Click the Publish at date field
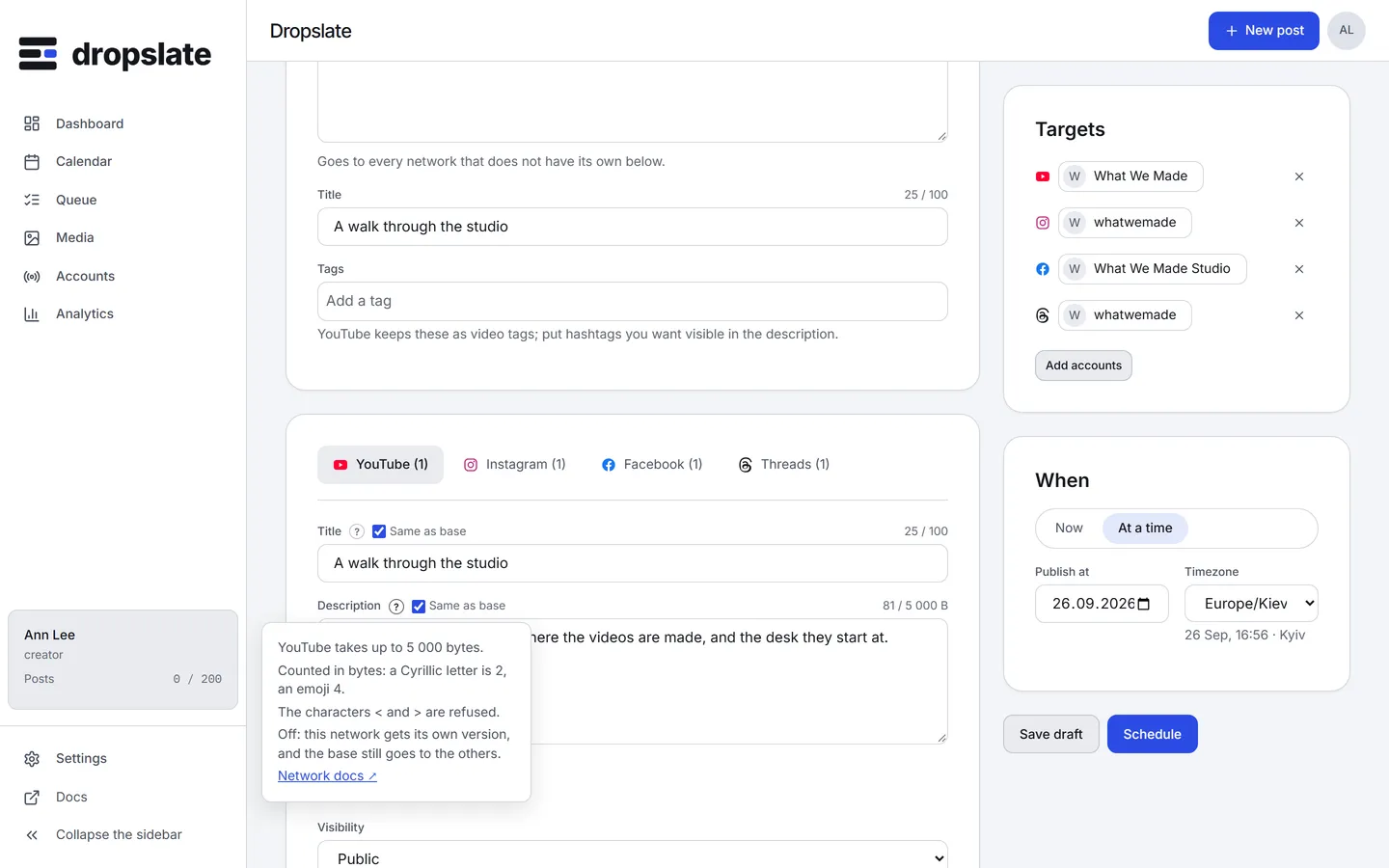1389x868 pixels. [1102, 604]
